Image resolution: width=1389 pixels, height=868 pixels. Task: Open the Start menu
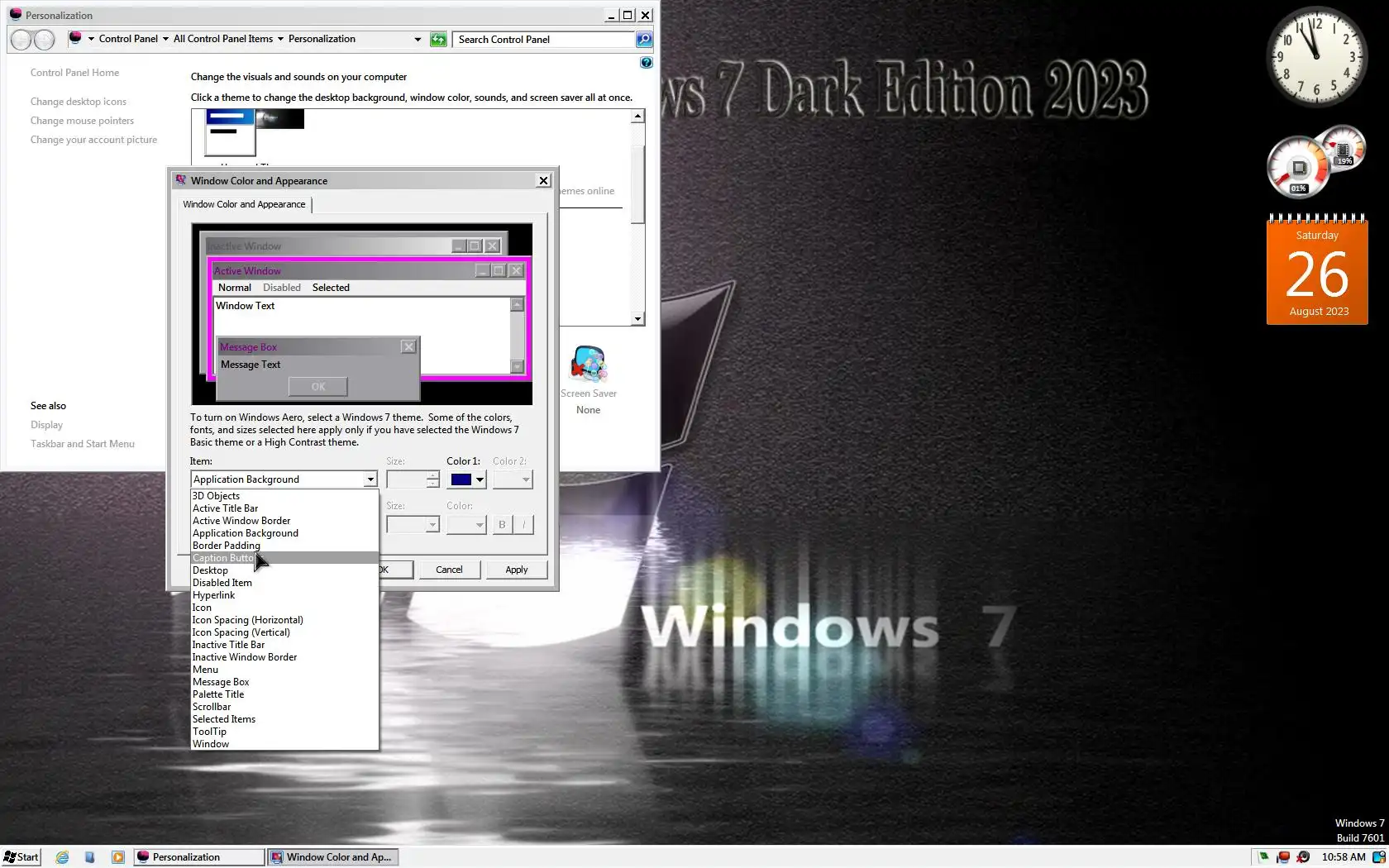click(x=21, y=857)
